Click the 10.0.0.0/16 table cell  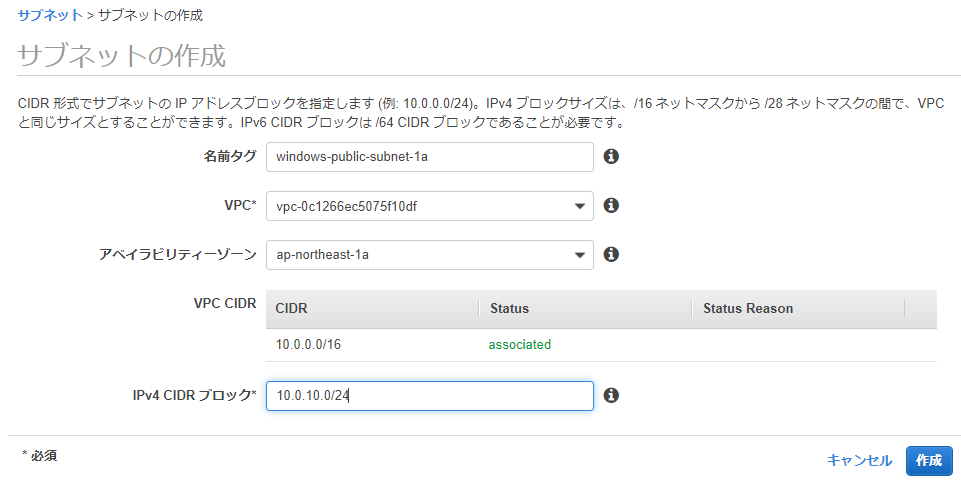pos(308,344)
